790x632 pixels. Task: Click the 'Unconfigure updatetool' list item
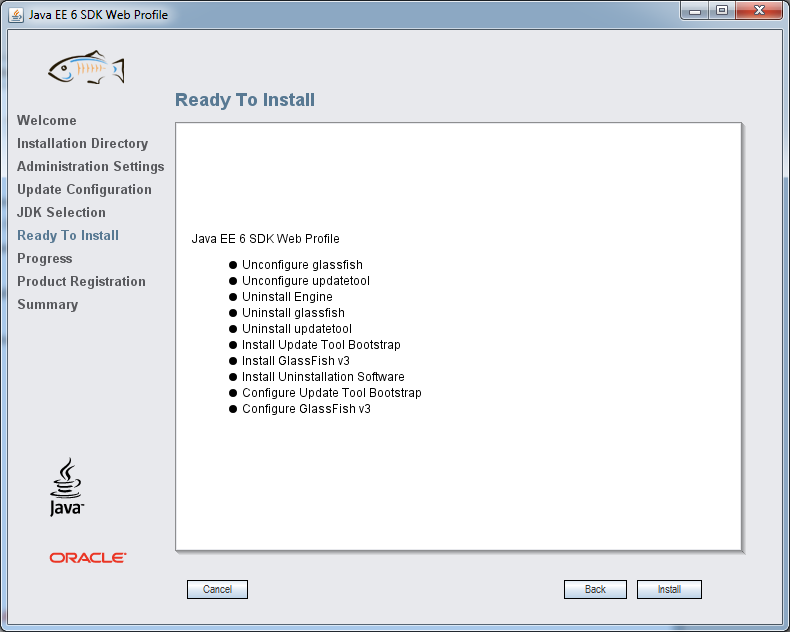pos(306,281)
